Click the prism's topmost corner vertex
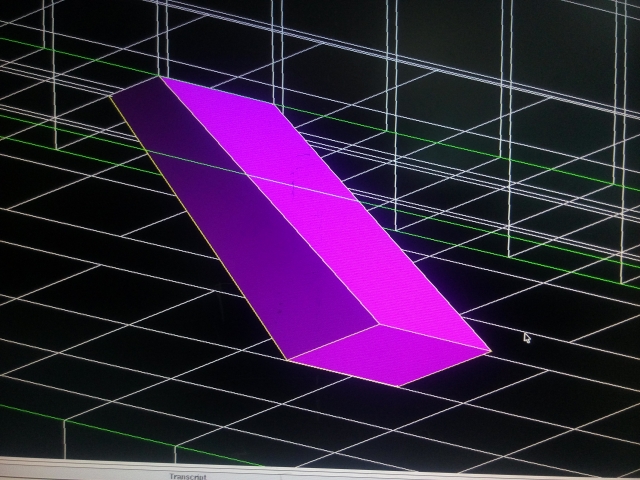Viewport: 640px width, 480px height. (160, 76)
